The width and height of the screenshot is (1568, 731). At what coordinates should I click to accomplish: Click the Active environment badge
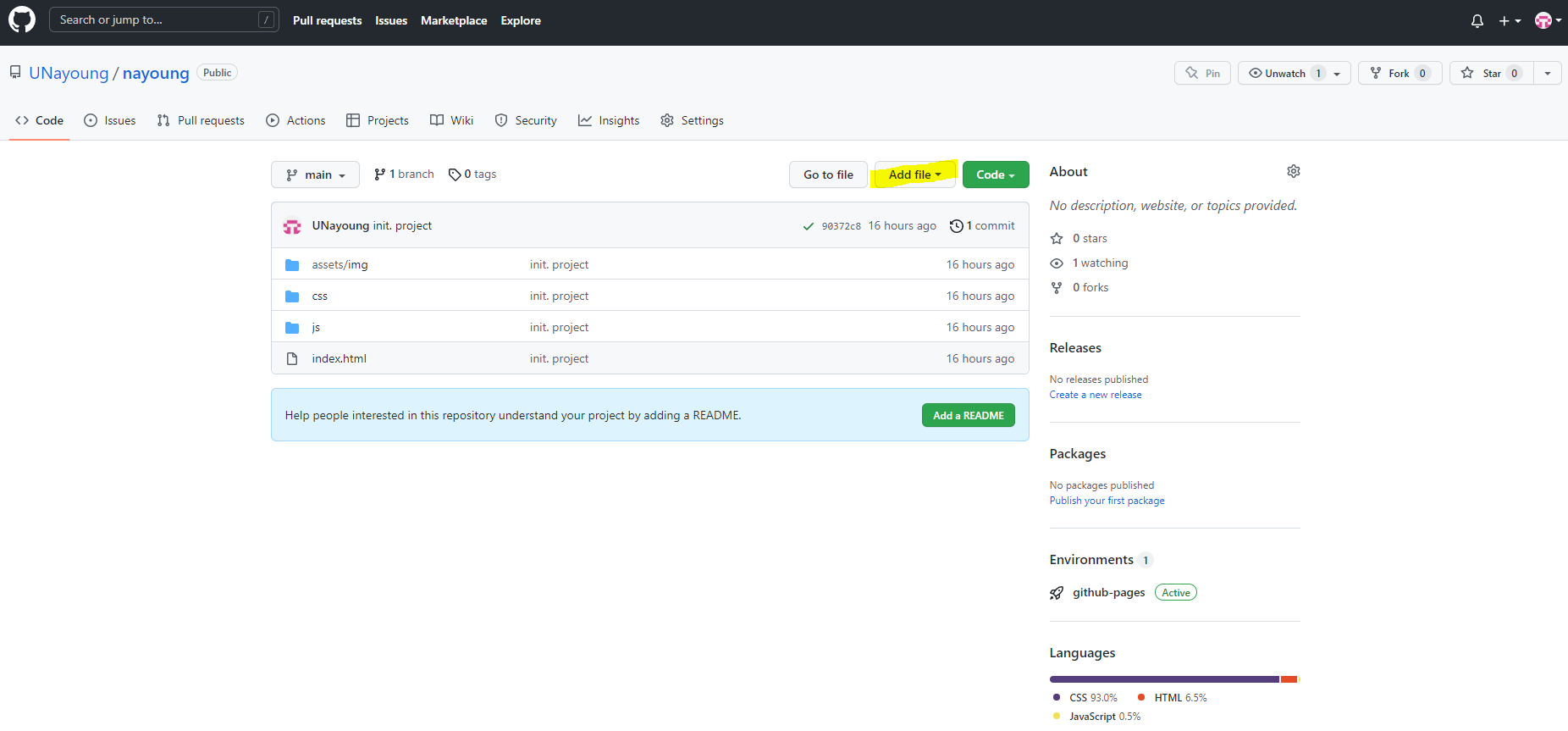coord(1176,593)
